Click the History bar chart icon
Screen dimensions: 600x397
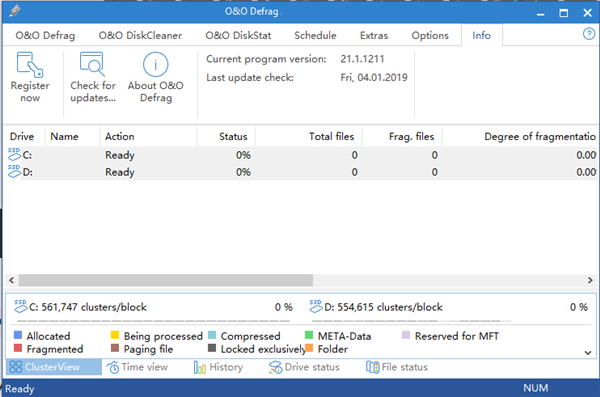point(200,367)
